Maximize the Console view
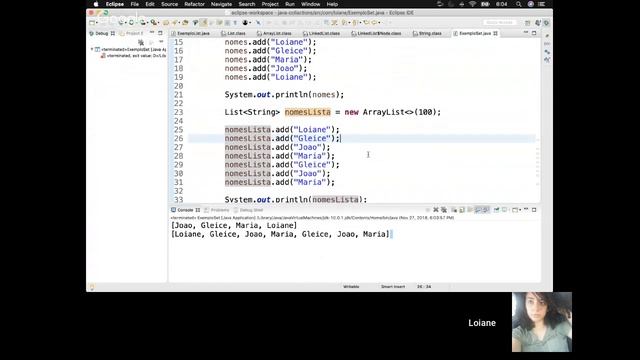 pos(534,210)
